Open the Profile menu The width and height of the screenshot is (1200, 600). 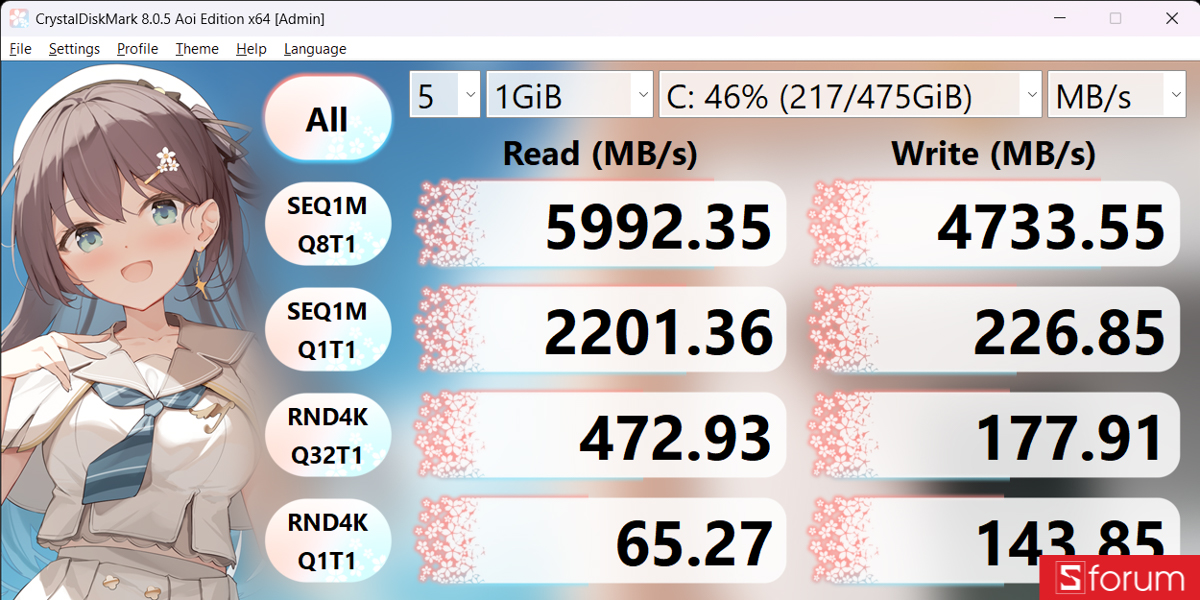coord(138,49)
